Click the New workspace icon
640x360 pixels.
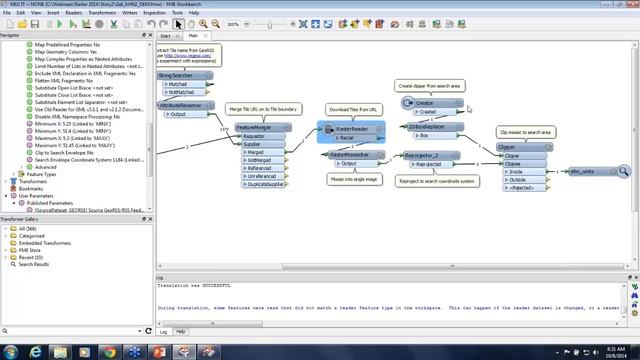(9, 24)
